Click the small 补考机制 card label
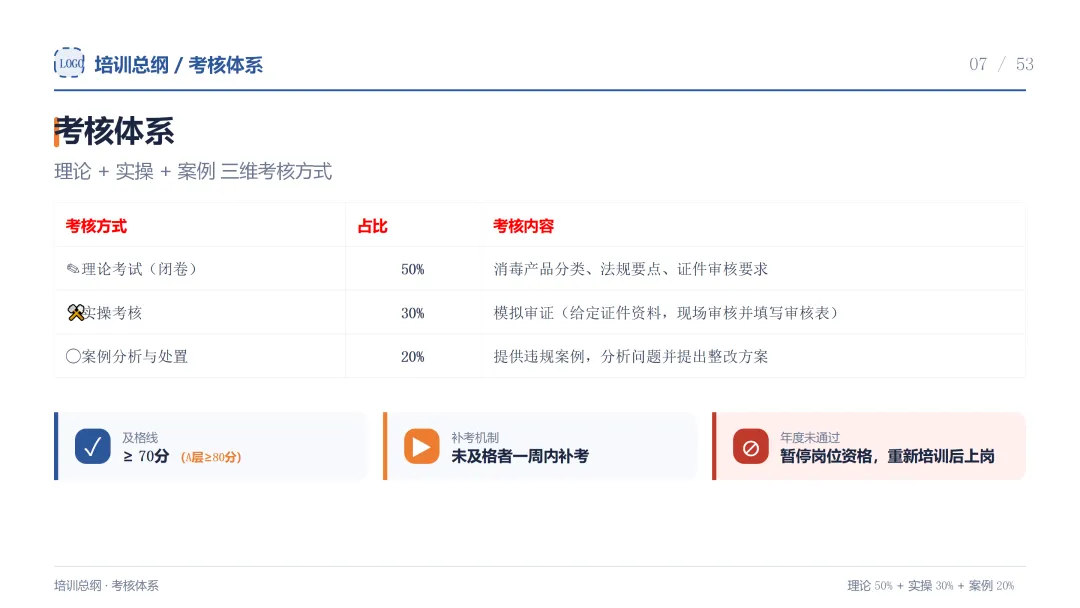1080x608 pixels. pos(475,437)
